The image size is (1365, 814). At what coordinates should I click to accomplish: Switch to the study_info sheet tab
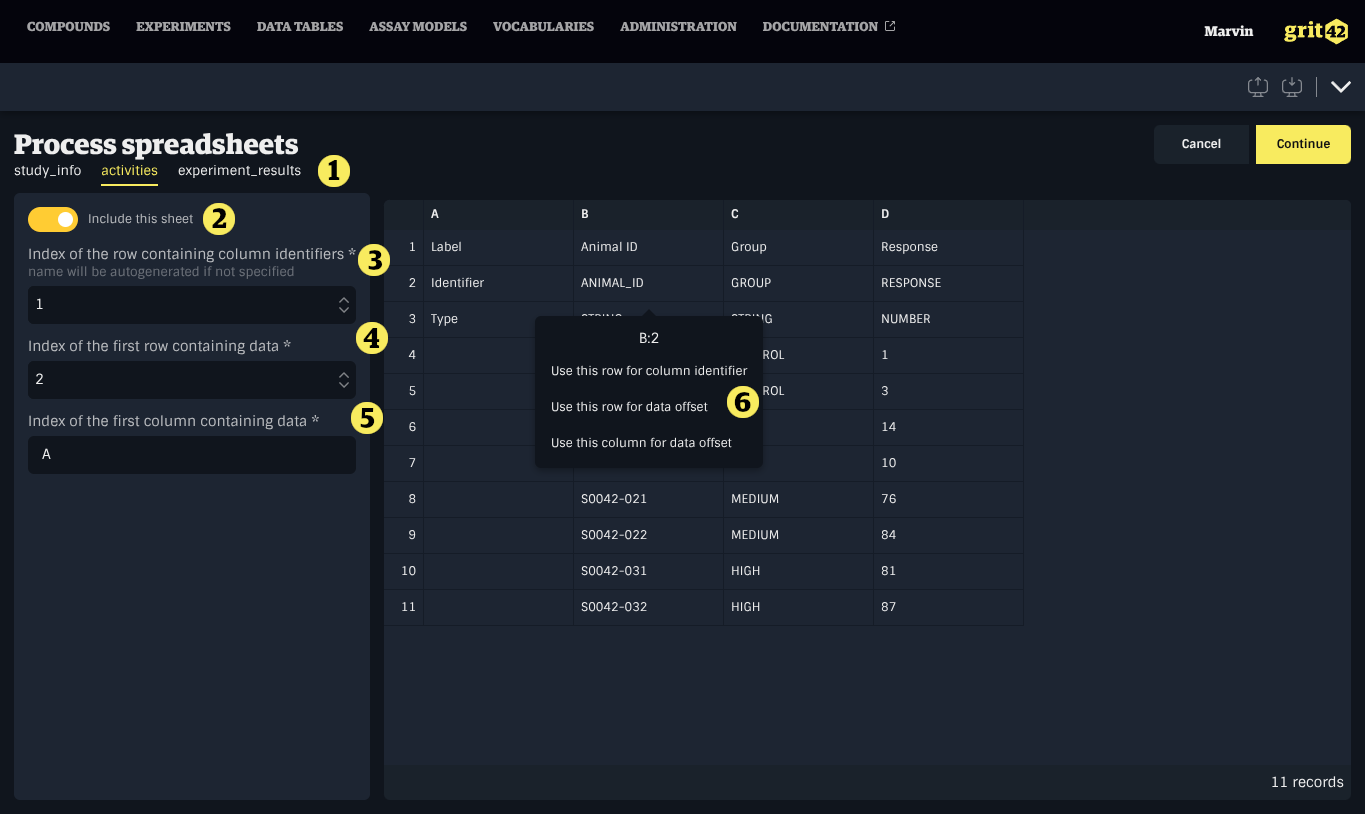(x=48, y=170)
